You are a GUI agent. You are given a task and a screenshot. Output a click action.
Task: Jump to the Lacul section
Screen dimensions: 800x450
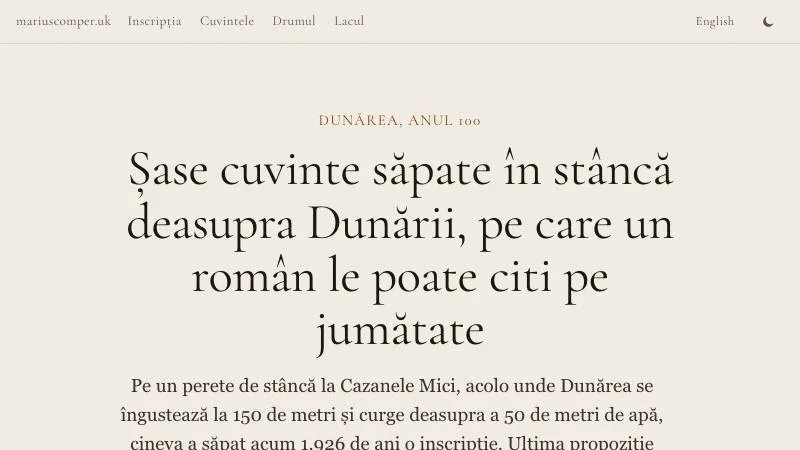[x=349, y=21]
